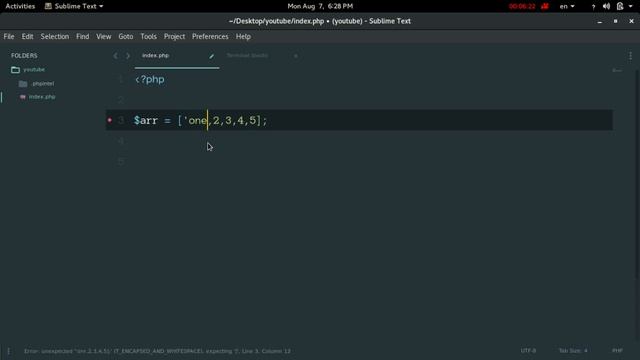Collapse the youtube folder in sidebar

click(34, 70)
